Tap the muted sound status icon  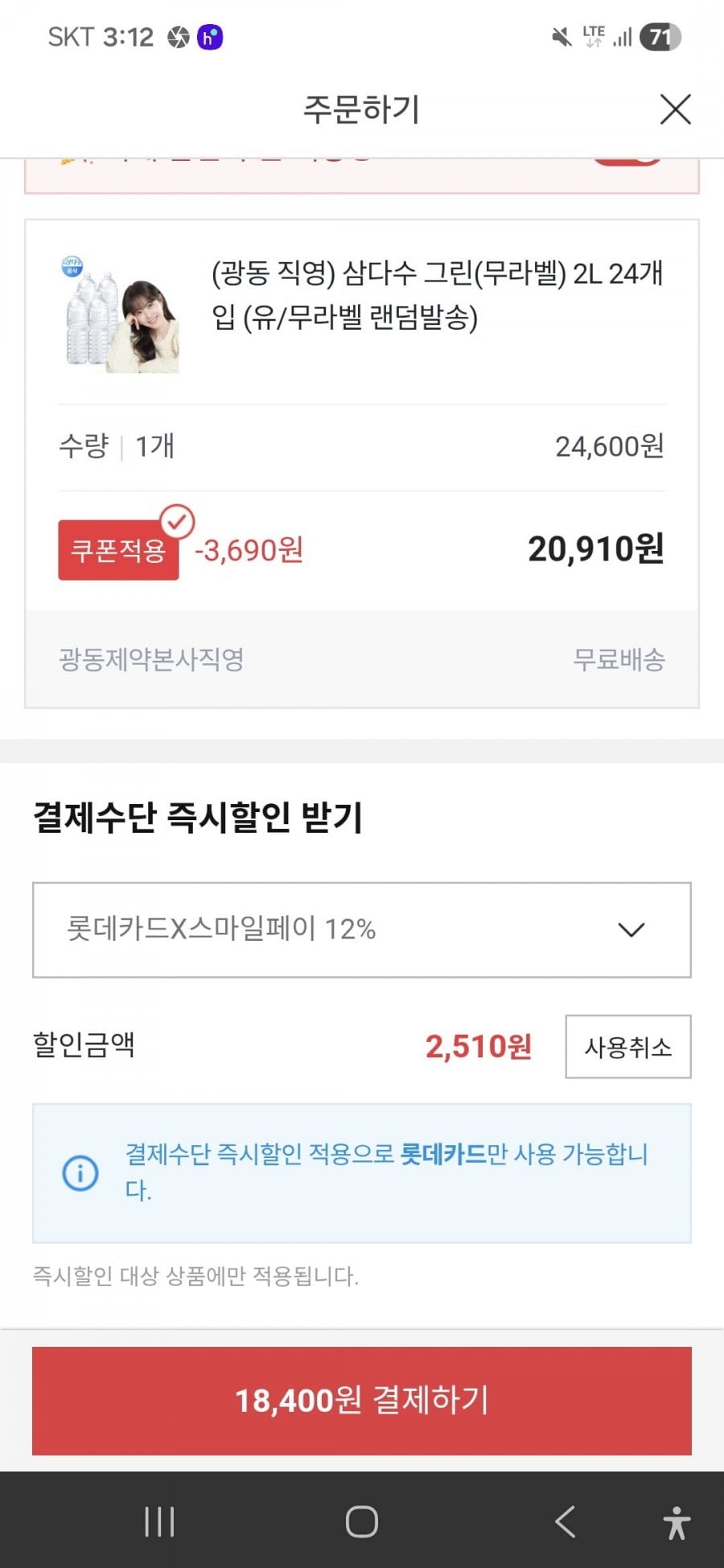coord(561,37)
